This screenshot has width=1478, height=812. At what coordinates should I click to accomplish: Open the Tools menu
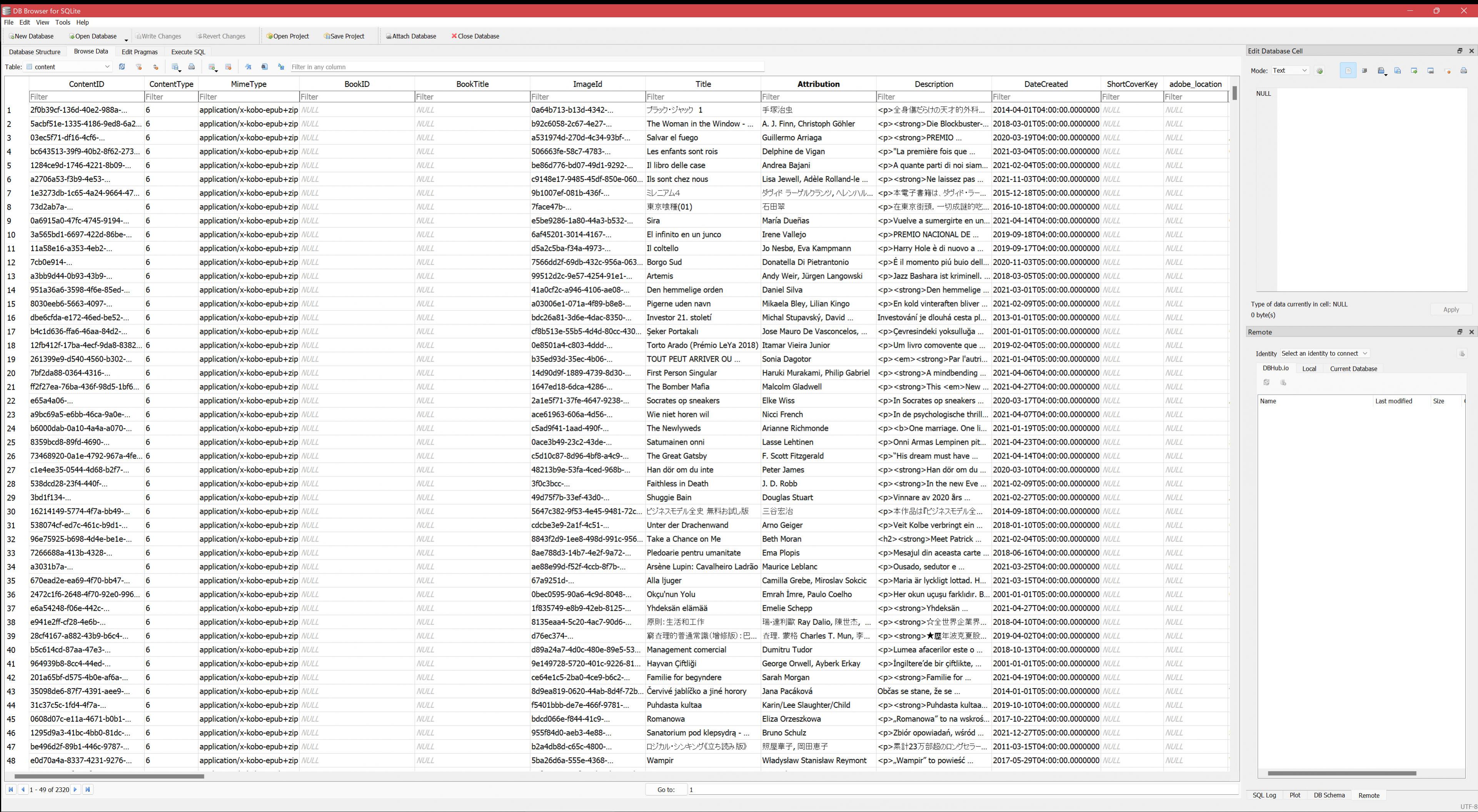click(63, 22)
